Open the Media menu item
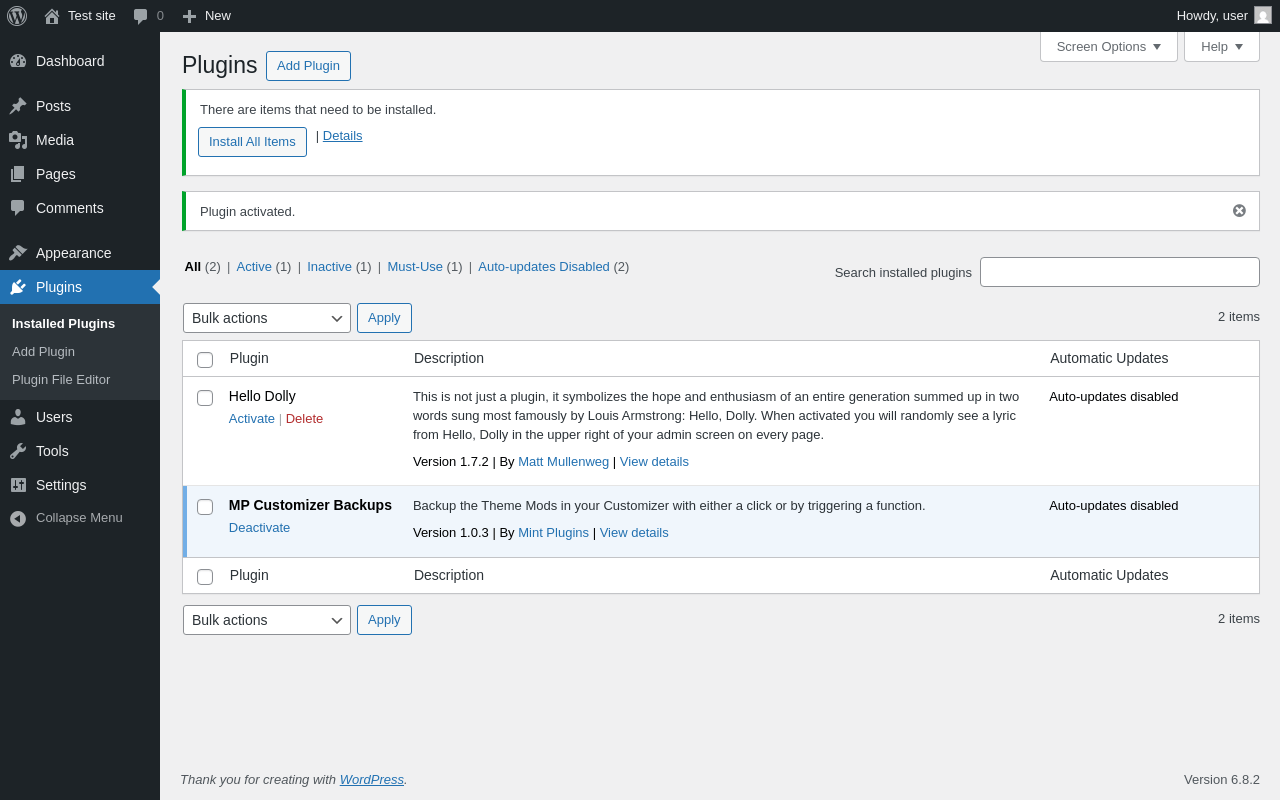Screen dimensions: 1280x800 80,140
